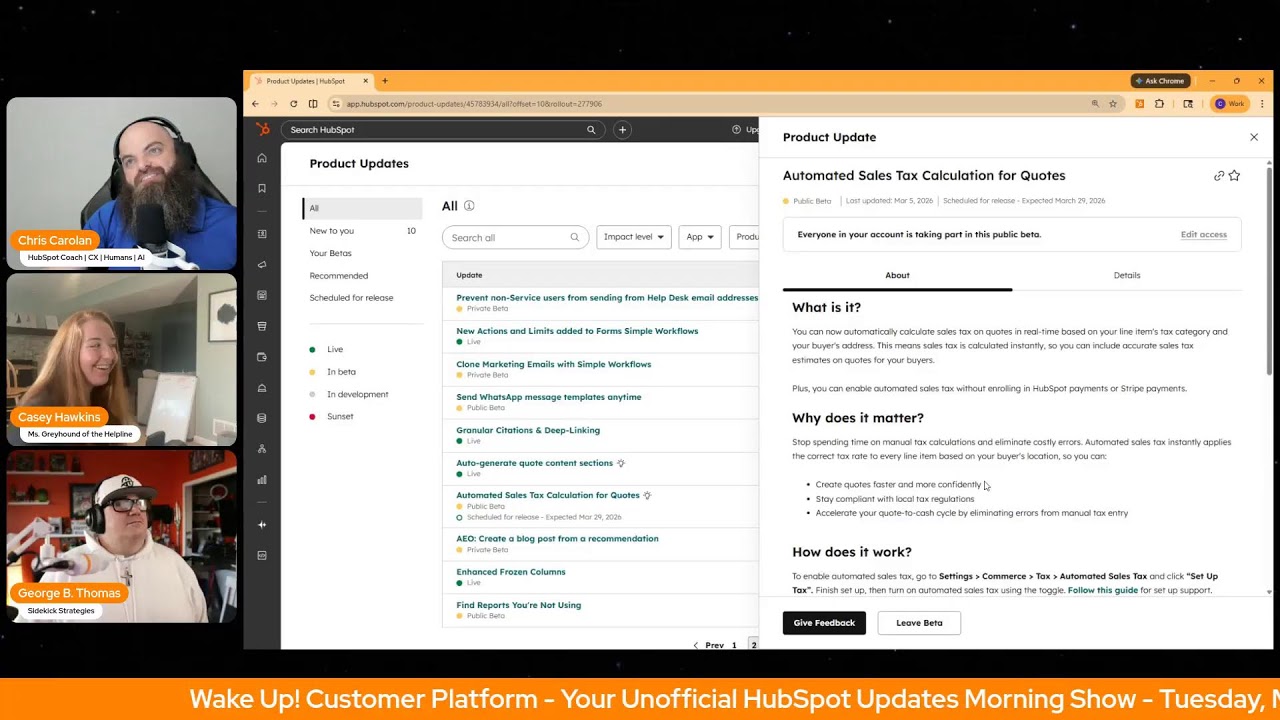Open the Bookmarks icon in HubSpot sidebar

pyautogui.click(x=262, y=188)
